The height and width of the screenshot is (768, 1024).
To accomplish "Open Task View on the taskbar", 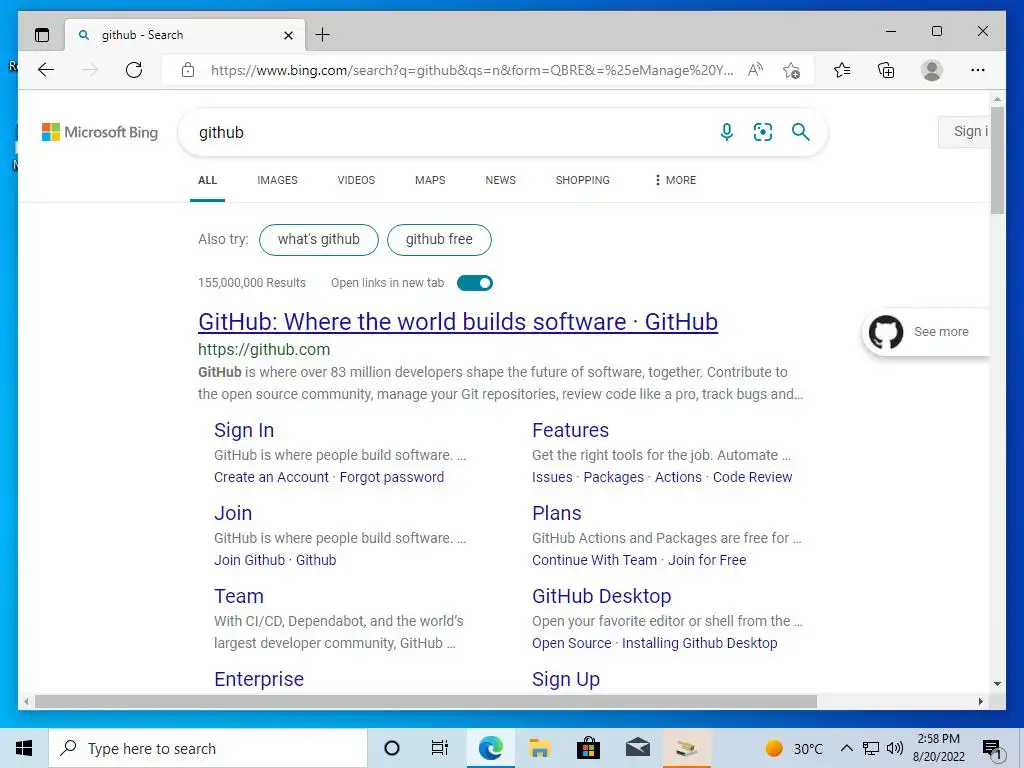I will tap(440, 748).
